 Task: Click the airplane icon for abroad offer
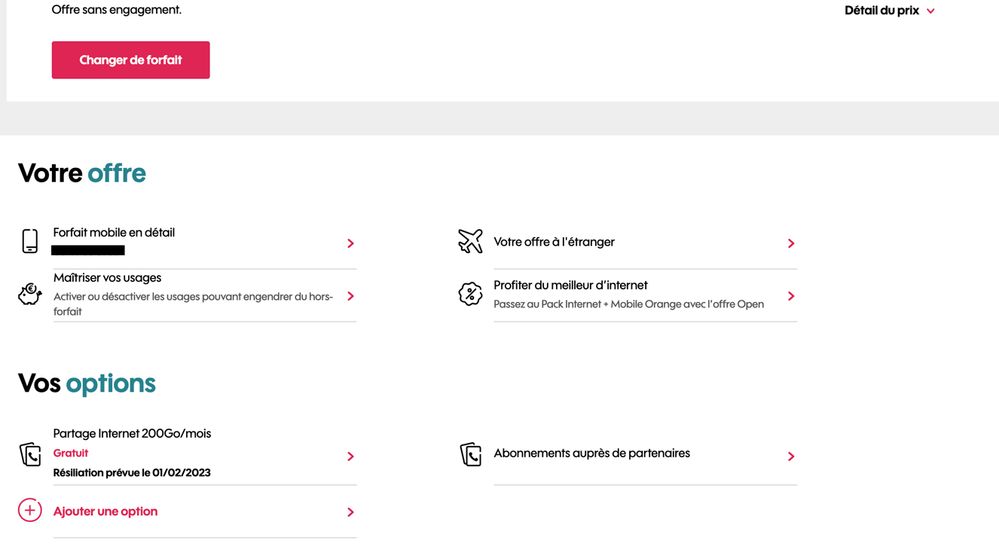[x=470, y=242]
